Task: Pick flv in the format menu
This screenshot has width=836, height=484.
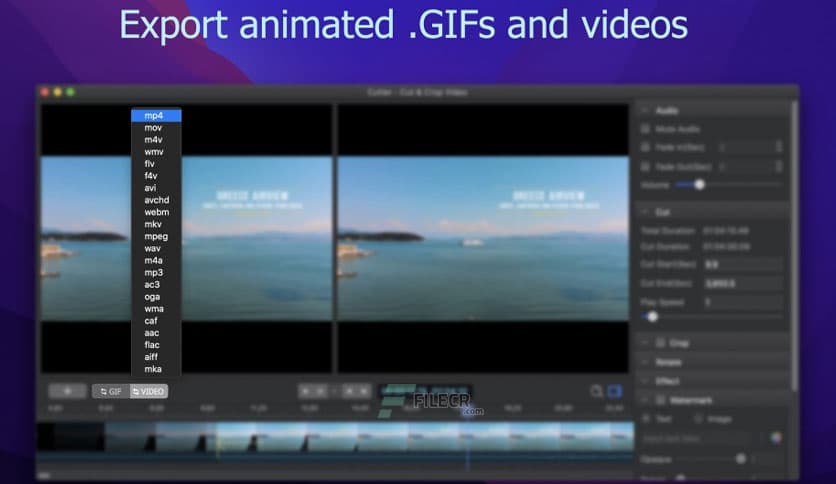Action: 156,164
